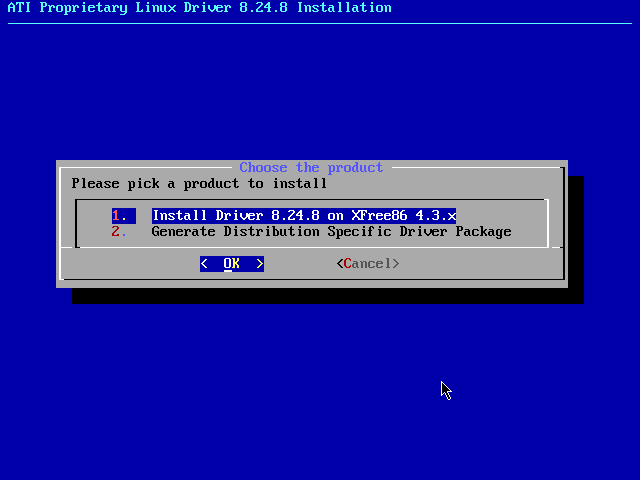Select Generate Distribution Specific Driver Package option
The height and width of the screenshot is (480, 640).
point(331,232)
